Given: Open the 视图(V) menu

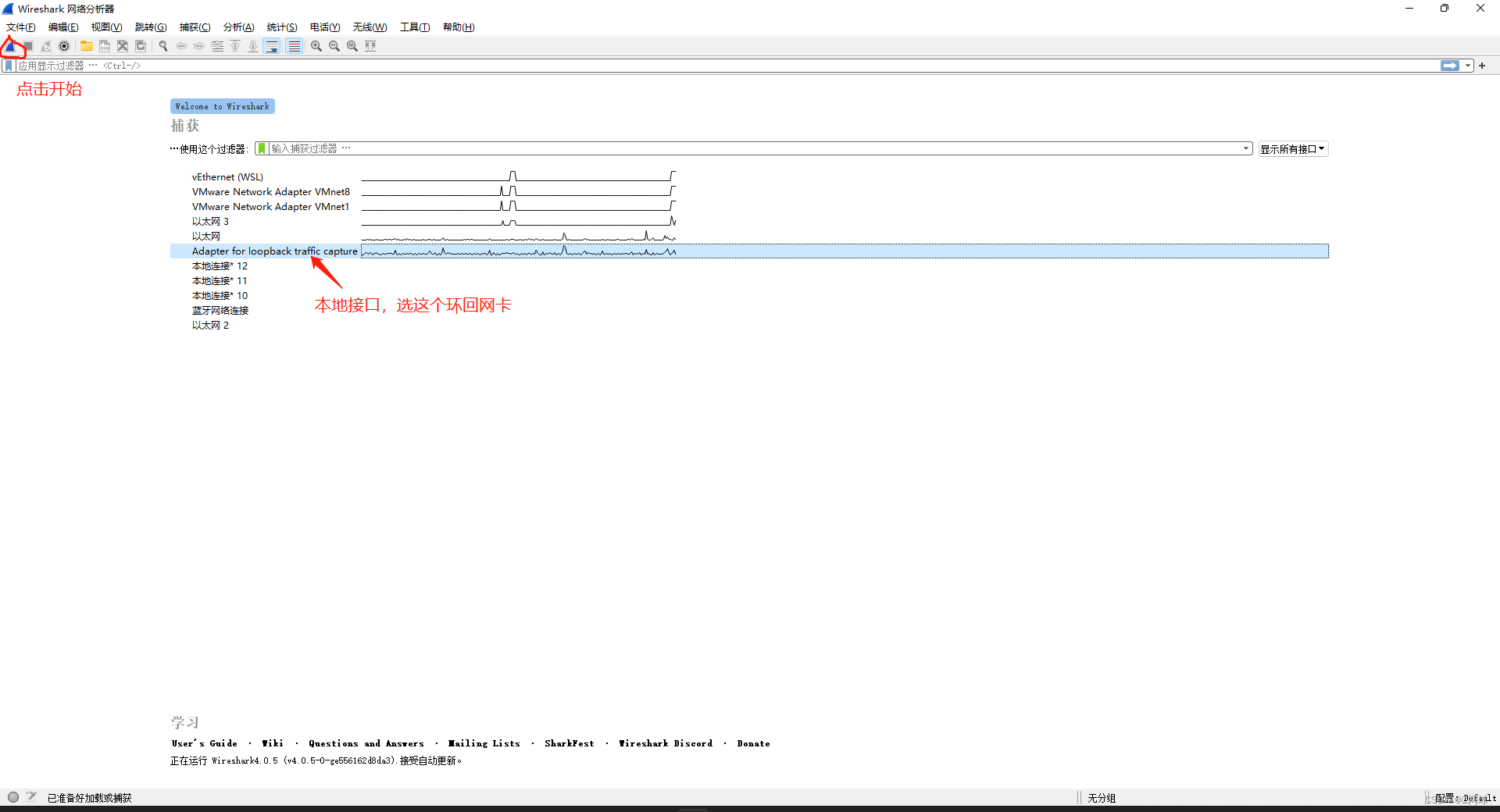Looking at the screenshot, I should pos(106,27).
